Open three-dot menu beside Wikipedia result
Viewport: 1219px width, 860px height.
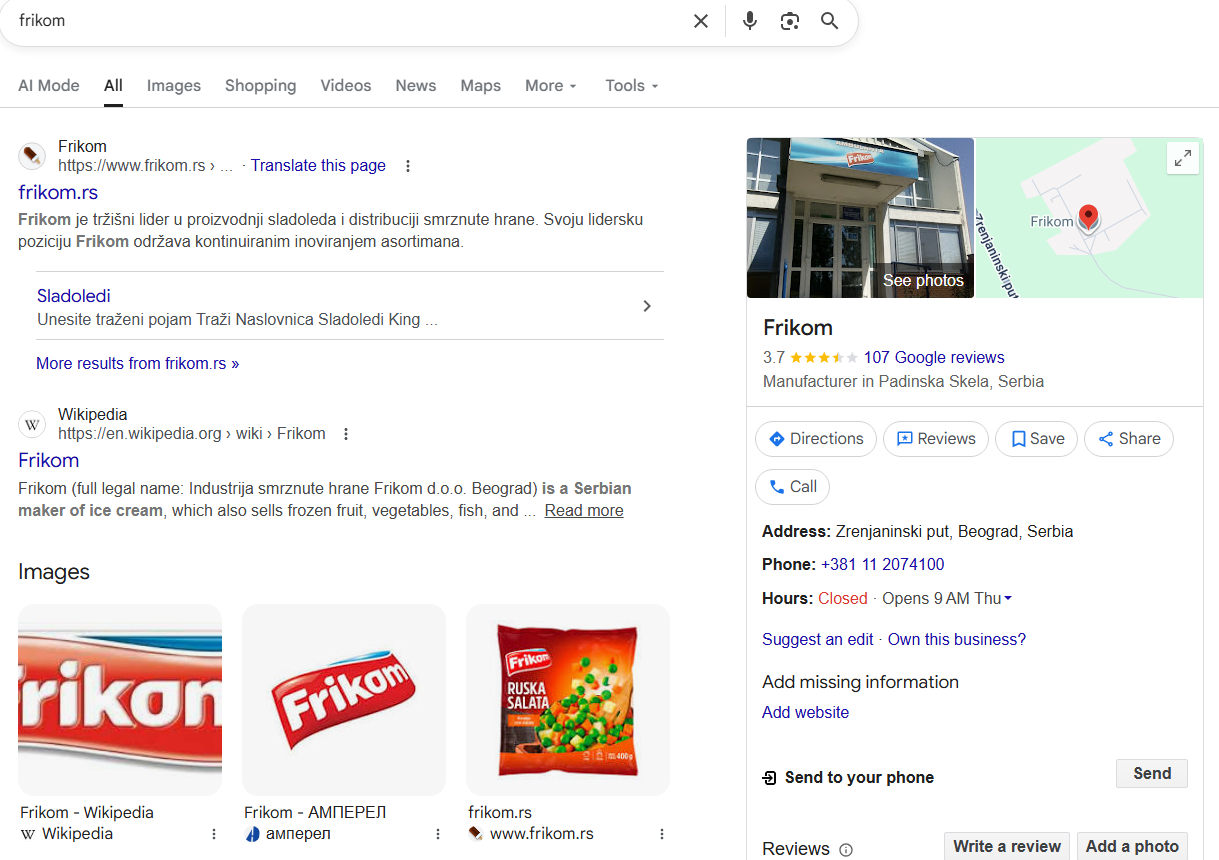(346, 434)
